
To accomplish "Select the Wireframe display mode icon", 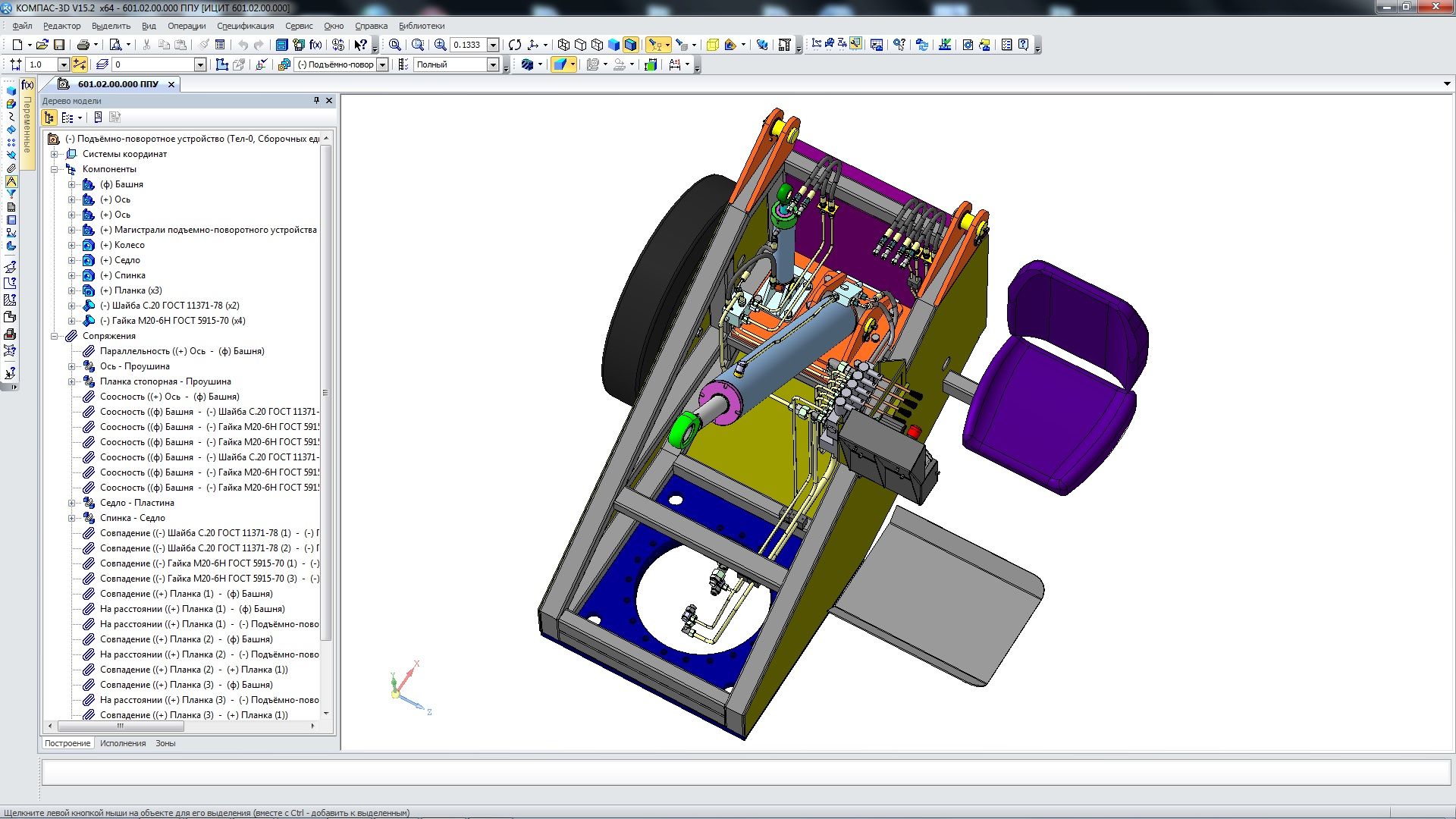I will point(563,45).
